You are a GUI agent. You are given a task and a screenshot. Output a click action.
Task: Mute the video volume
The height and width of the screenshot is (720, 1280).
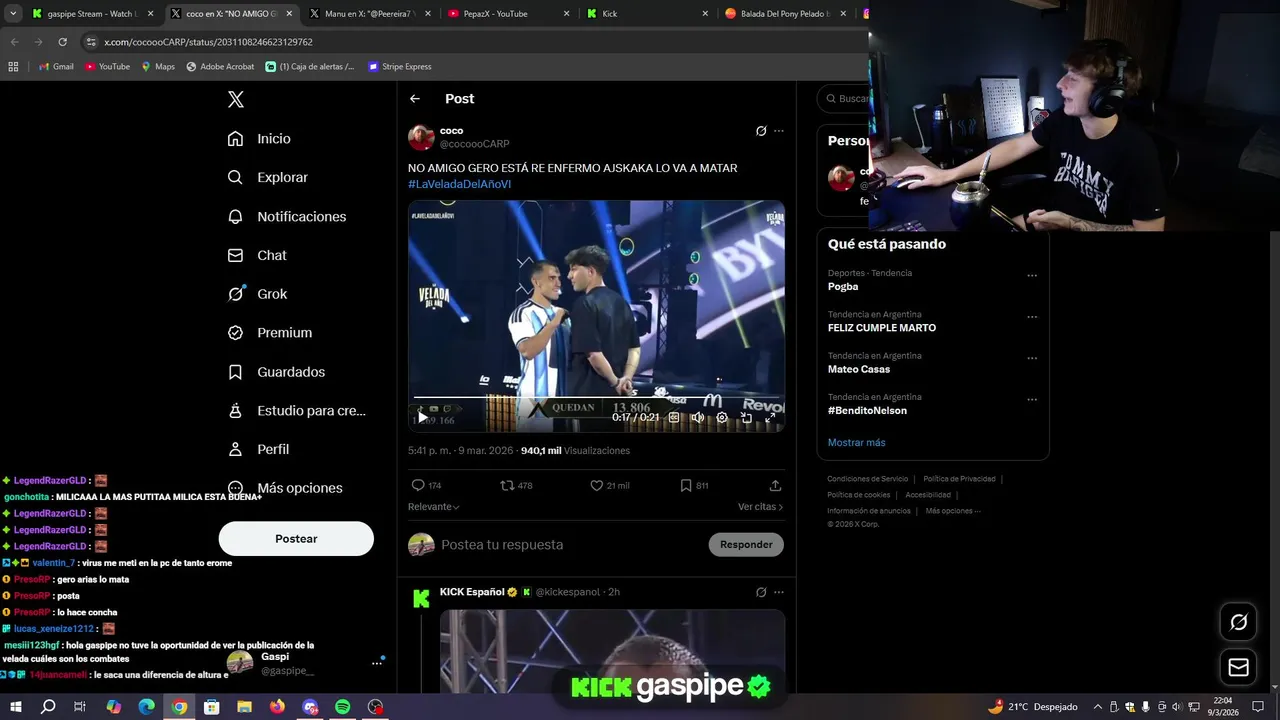(x=698, y=417)
